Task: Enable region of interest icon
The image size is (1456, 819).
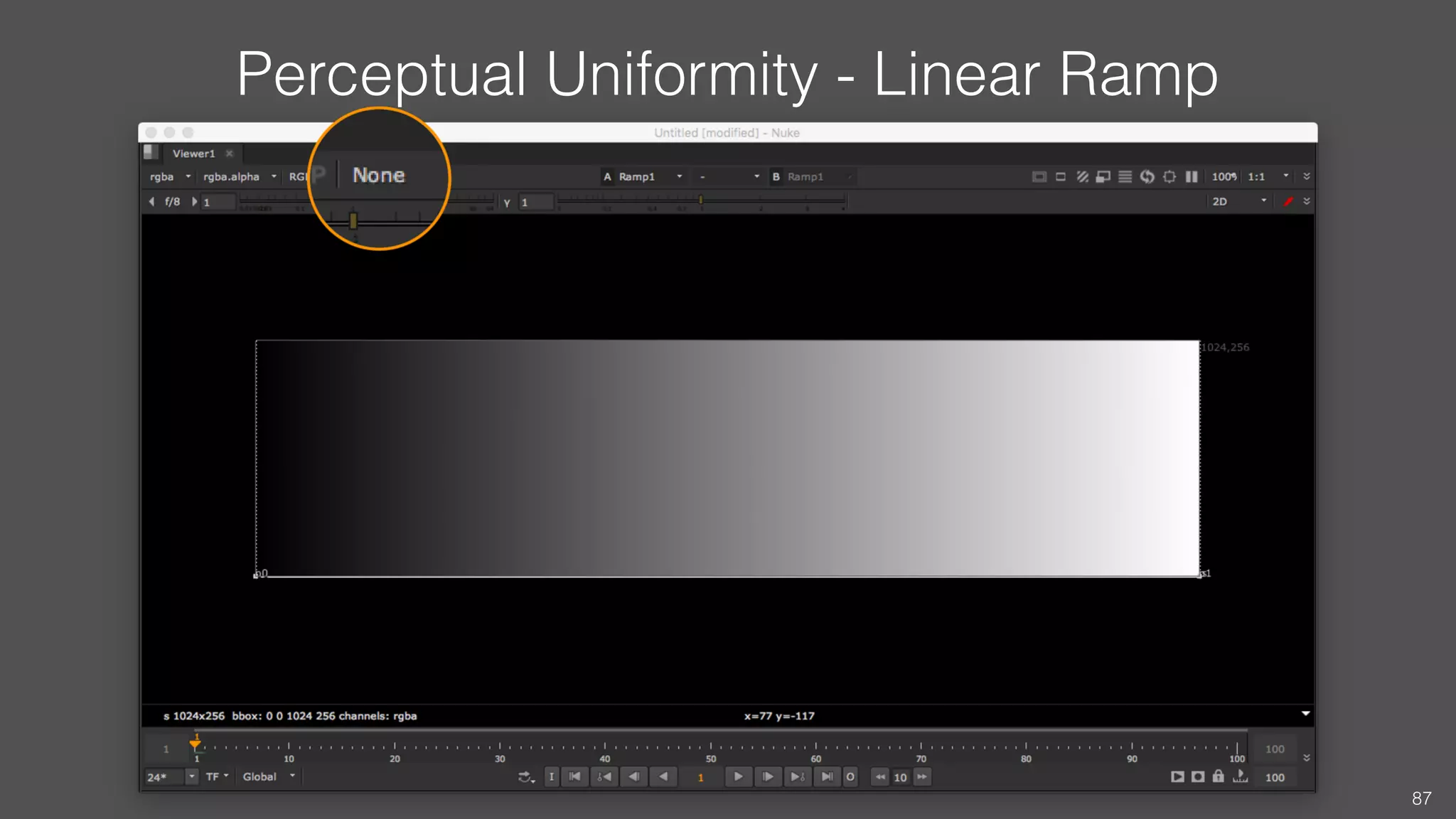Action: (1061, 177)
